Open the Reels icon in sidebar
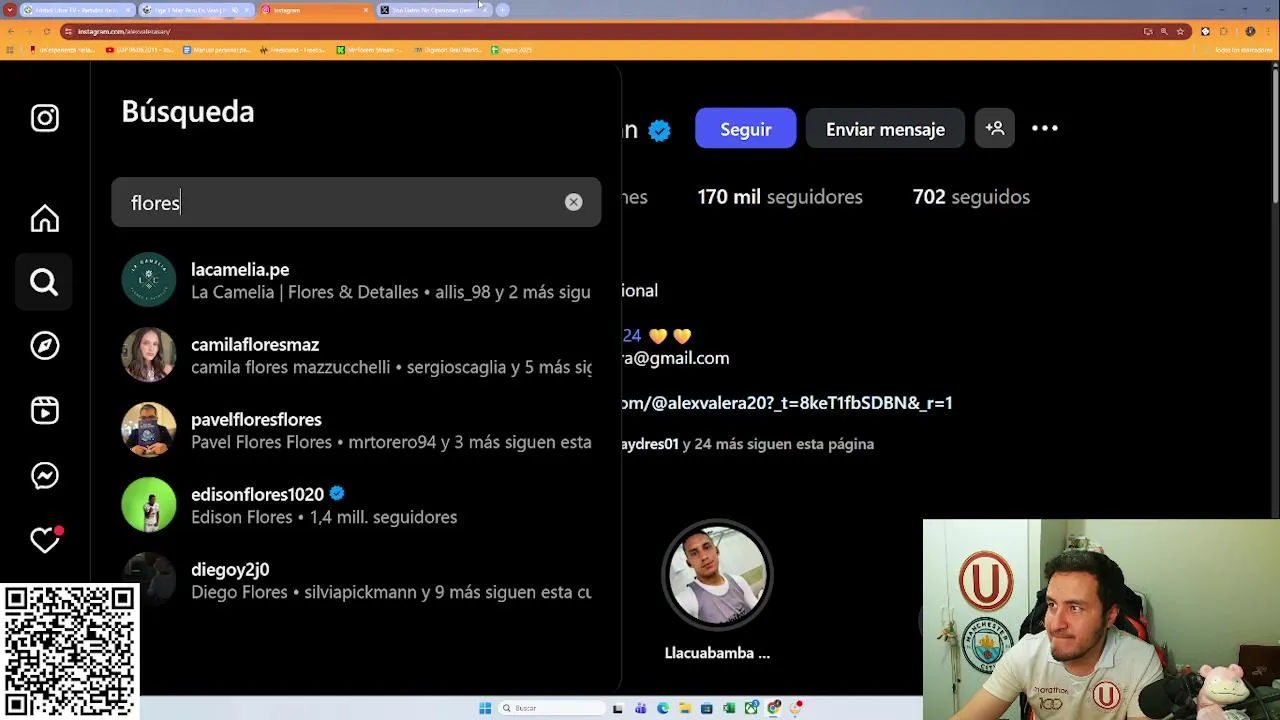The height and width of the screenshot is (720, 1280). 44,411
